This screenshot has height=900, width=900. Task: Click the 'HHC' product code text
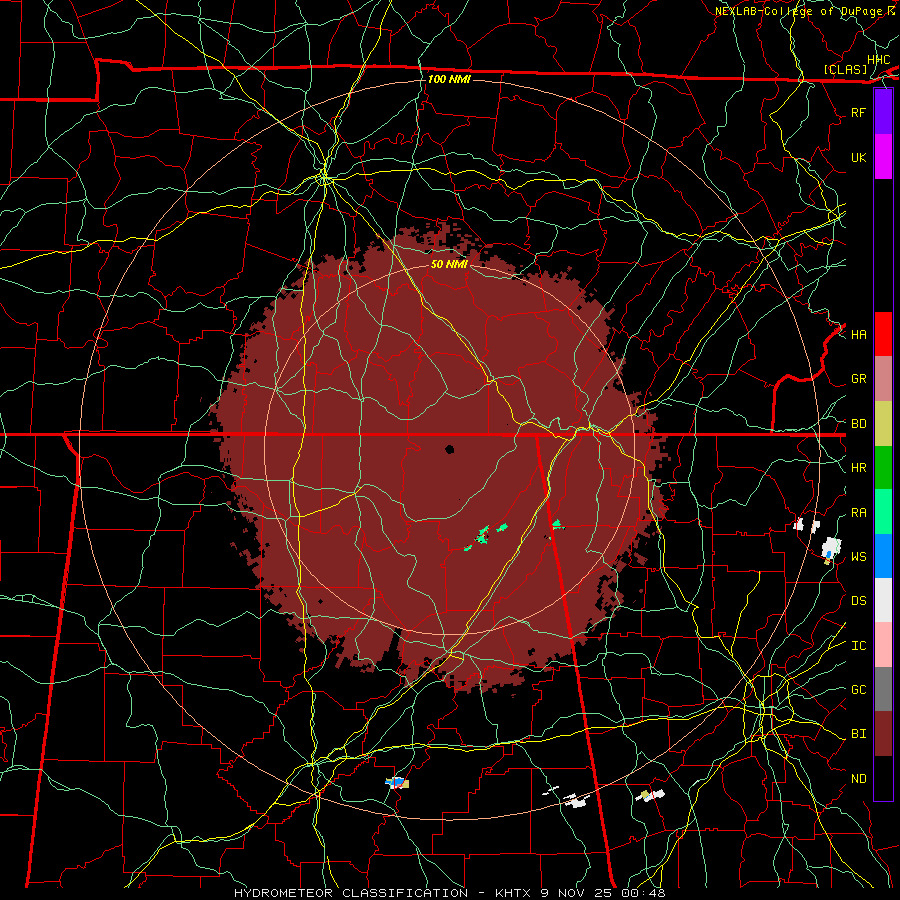[x=878, y=60]
